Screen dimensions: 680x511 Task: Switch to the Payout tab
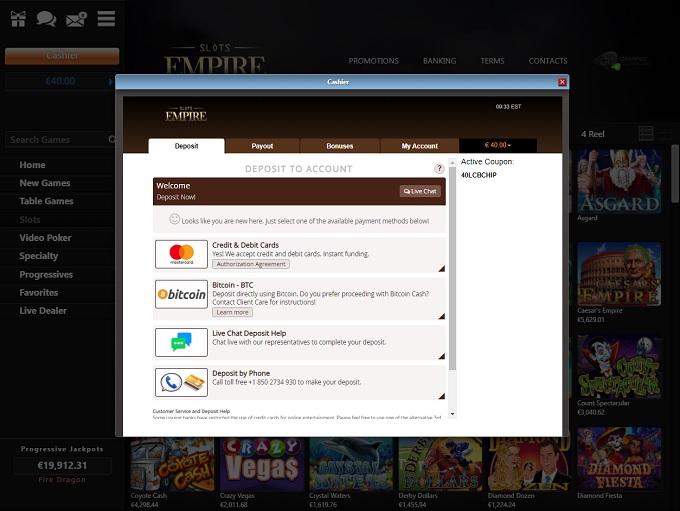262,146
